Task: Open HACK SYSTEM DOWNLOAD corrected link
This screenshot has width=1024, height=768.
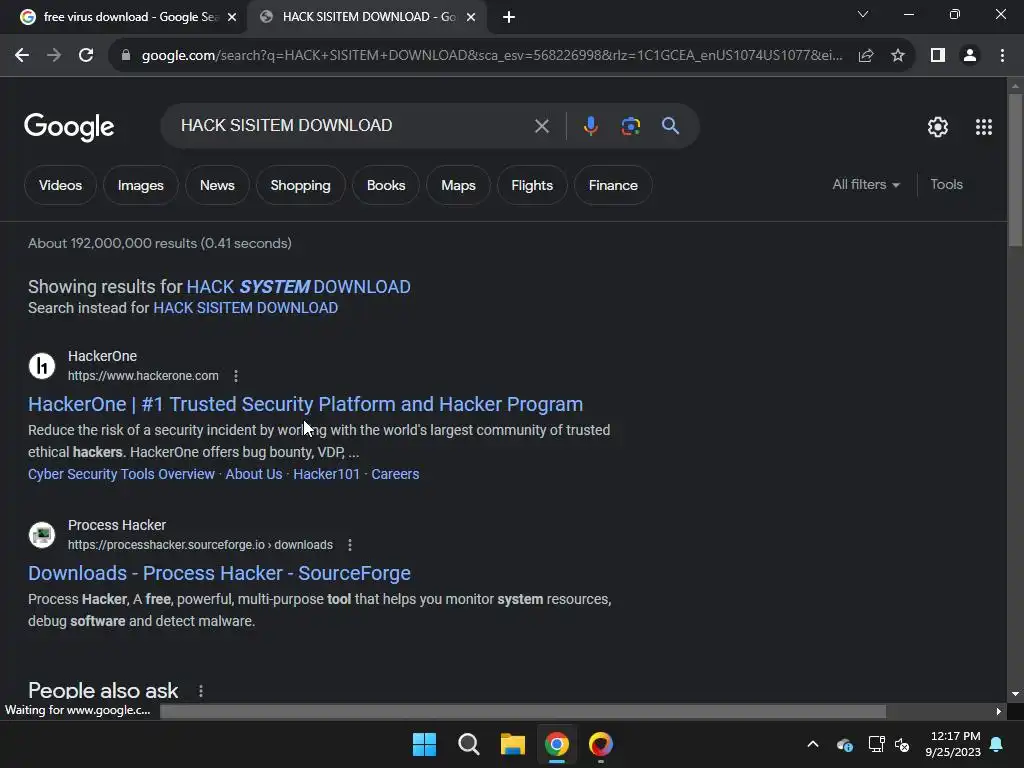Action: pyautogui.click(x=298, y=287)
